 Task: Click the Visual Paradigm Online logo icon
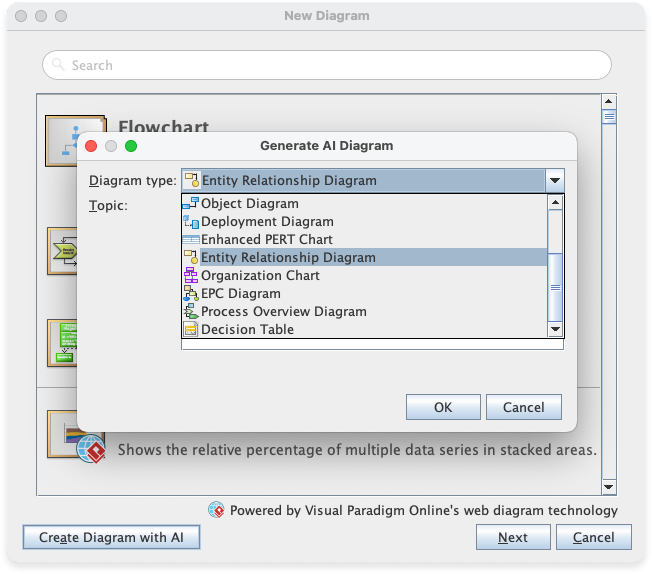[216, 510]
